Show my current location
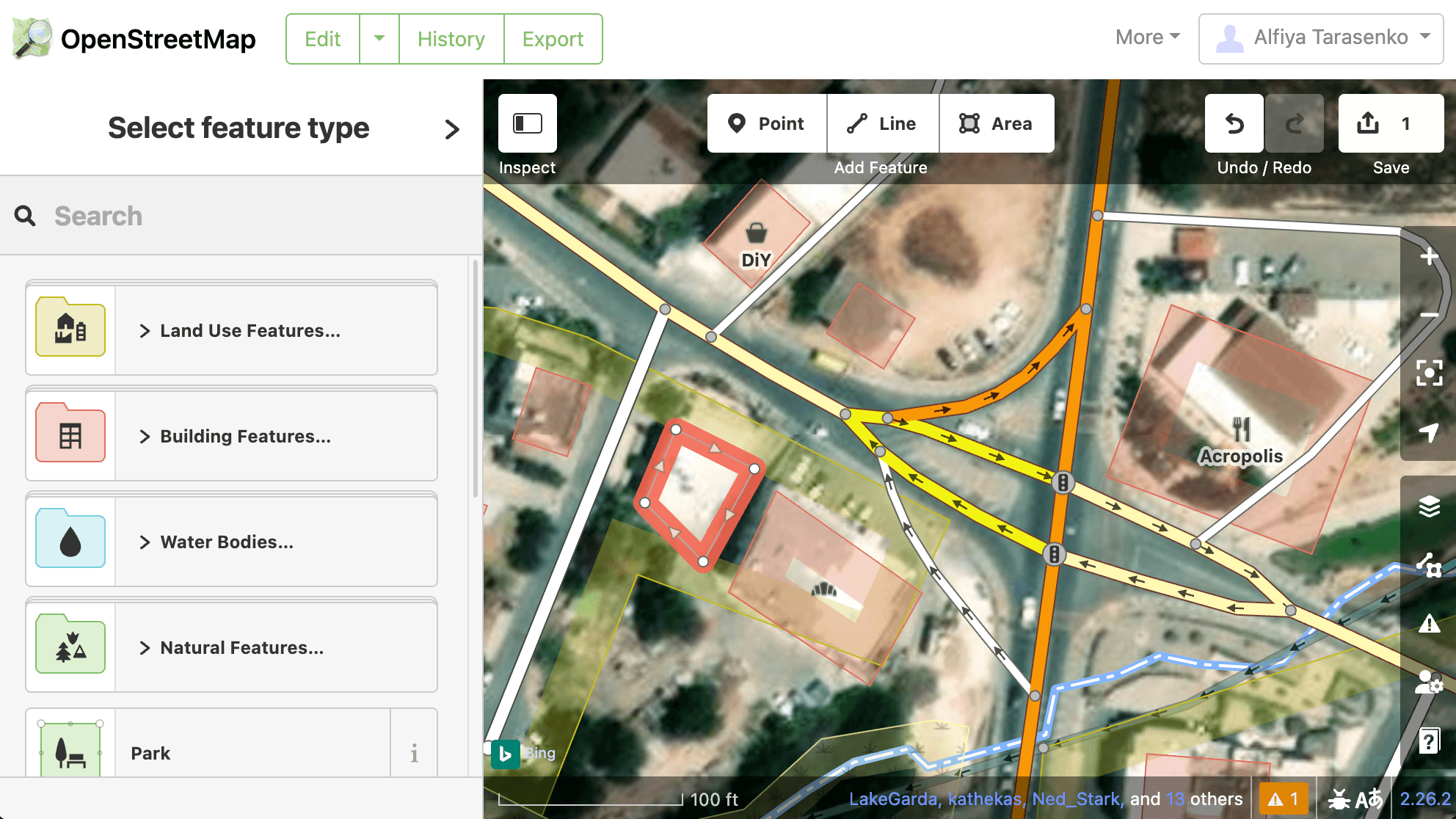Viewport: 1456px width, 819px height. click(1429, 432)
